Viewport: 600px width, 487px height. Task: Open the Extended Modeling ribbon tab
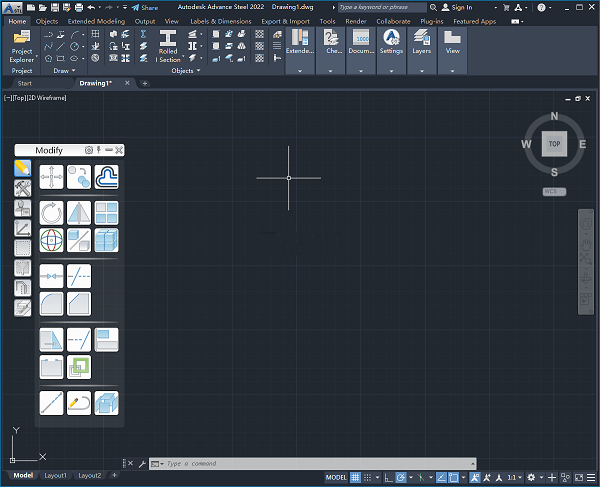[97, 21]
